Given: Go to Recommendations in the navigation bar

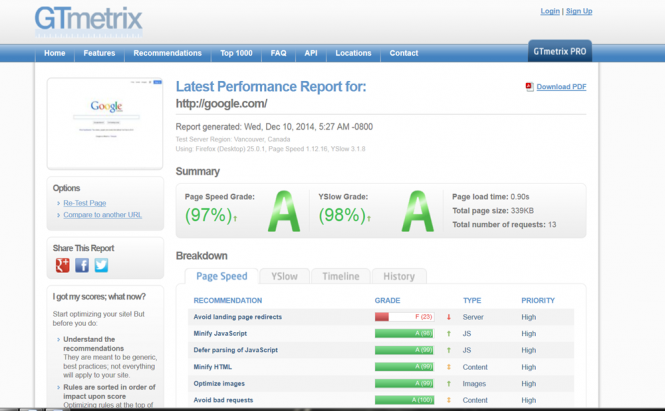Looking at the screenshot, I should point(168,53).
